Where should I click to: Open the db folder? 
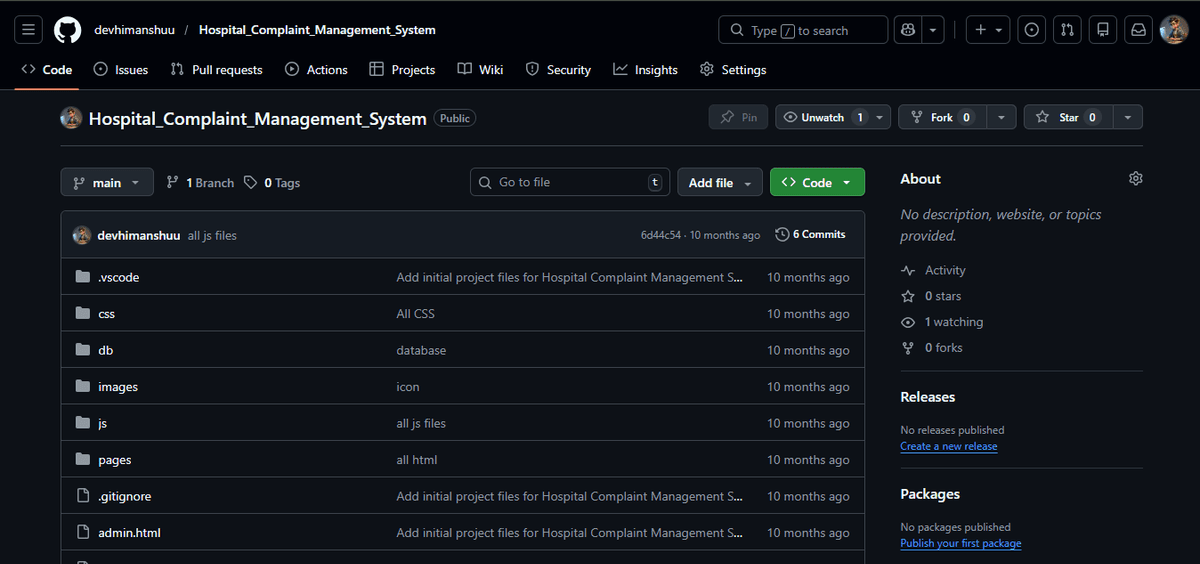tap(105, 350)
